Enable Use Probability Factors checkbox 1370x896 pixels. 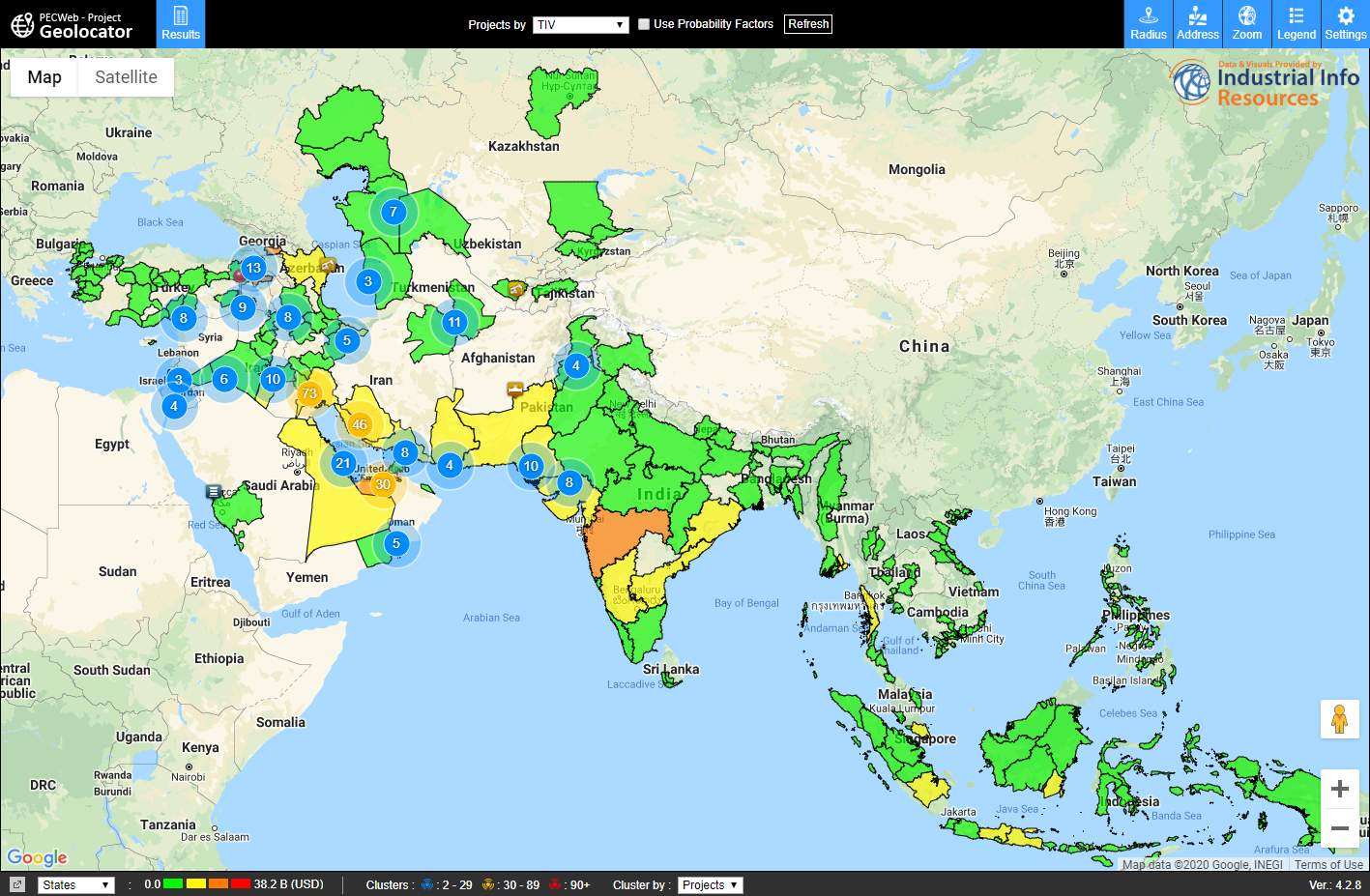point(644,24)
